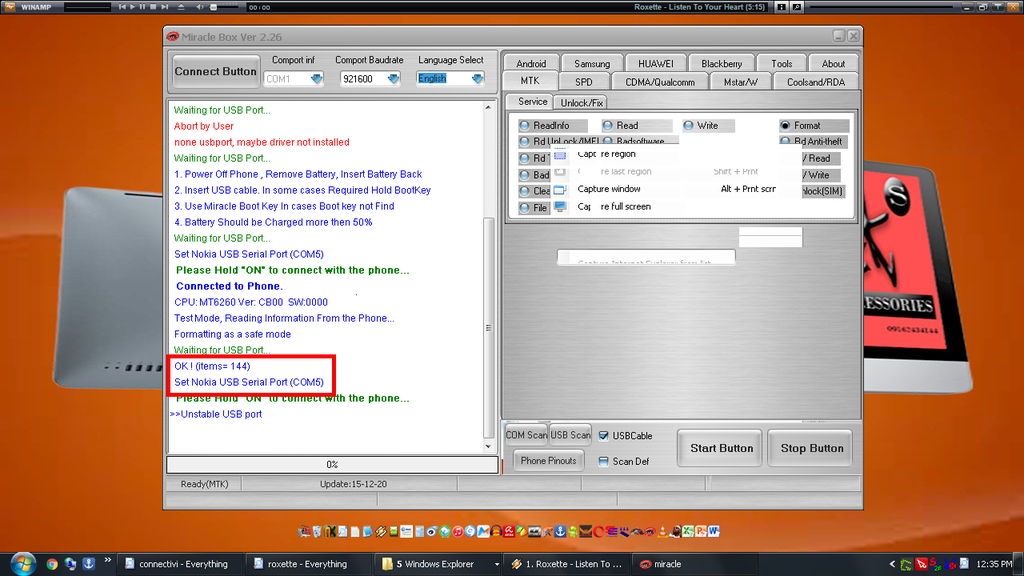The image size is (1024, 576).
Task: Open Google Chrome from the taskbar
Action: 51,564
